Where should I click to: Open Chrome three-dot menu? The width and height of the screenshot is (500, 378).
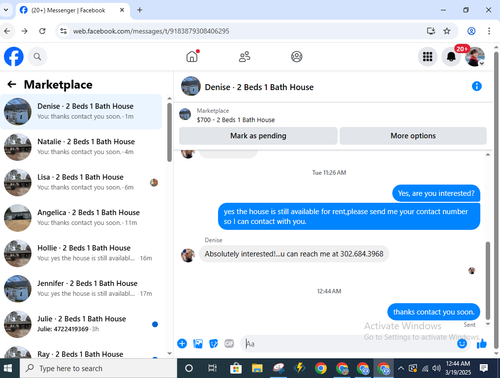(x=489, y=31)
